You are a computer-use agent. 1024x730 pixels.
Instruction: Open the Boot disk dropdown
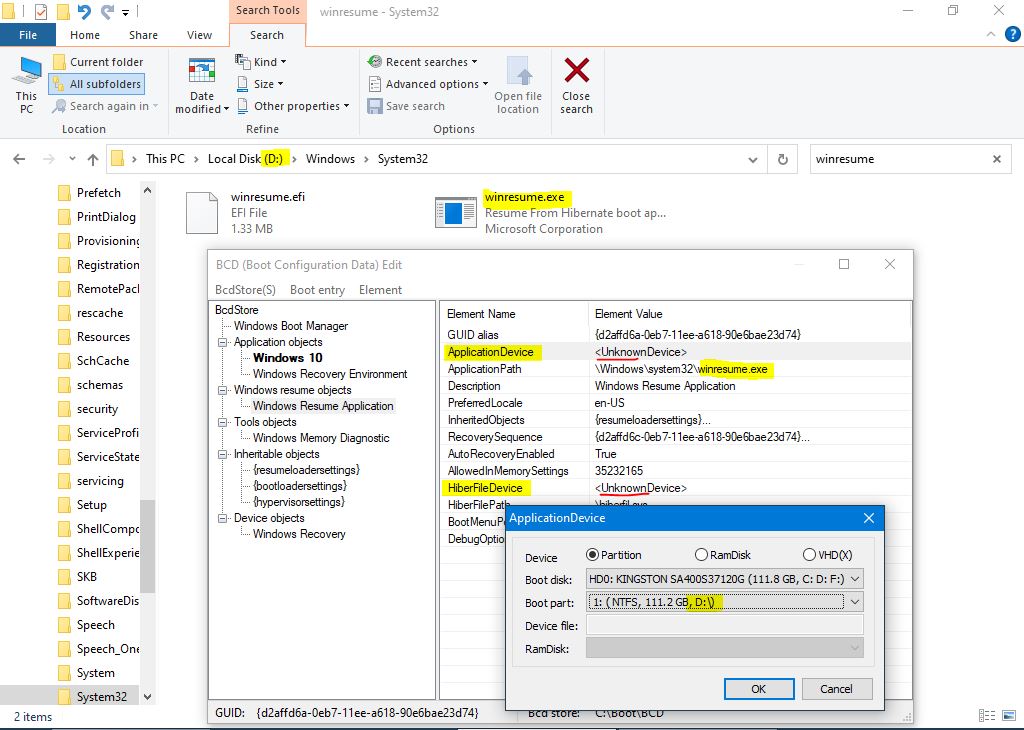pyautogui.click(x=853, y=578)
